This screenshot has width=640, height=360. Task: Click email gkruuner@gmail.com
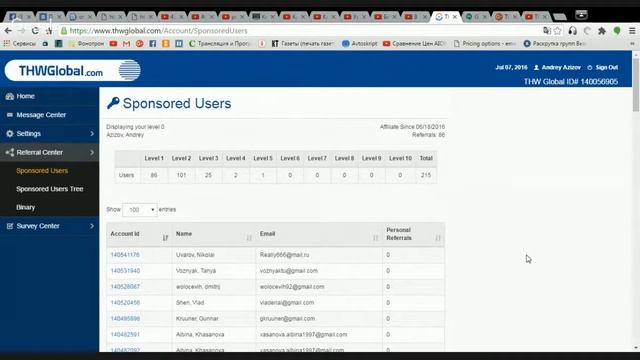(x=287, y=318)
